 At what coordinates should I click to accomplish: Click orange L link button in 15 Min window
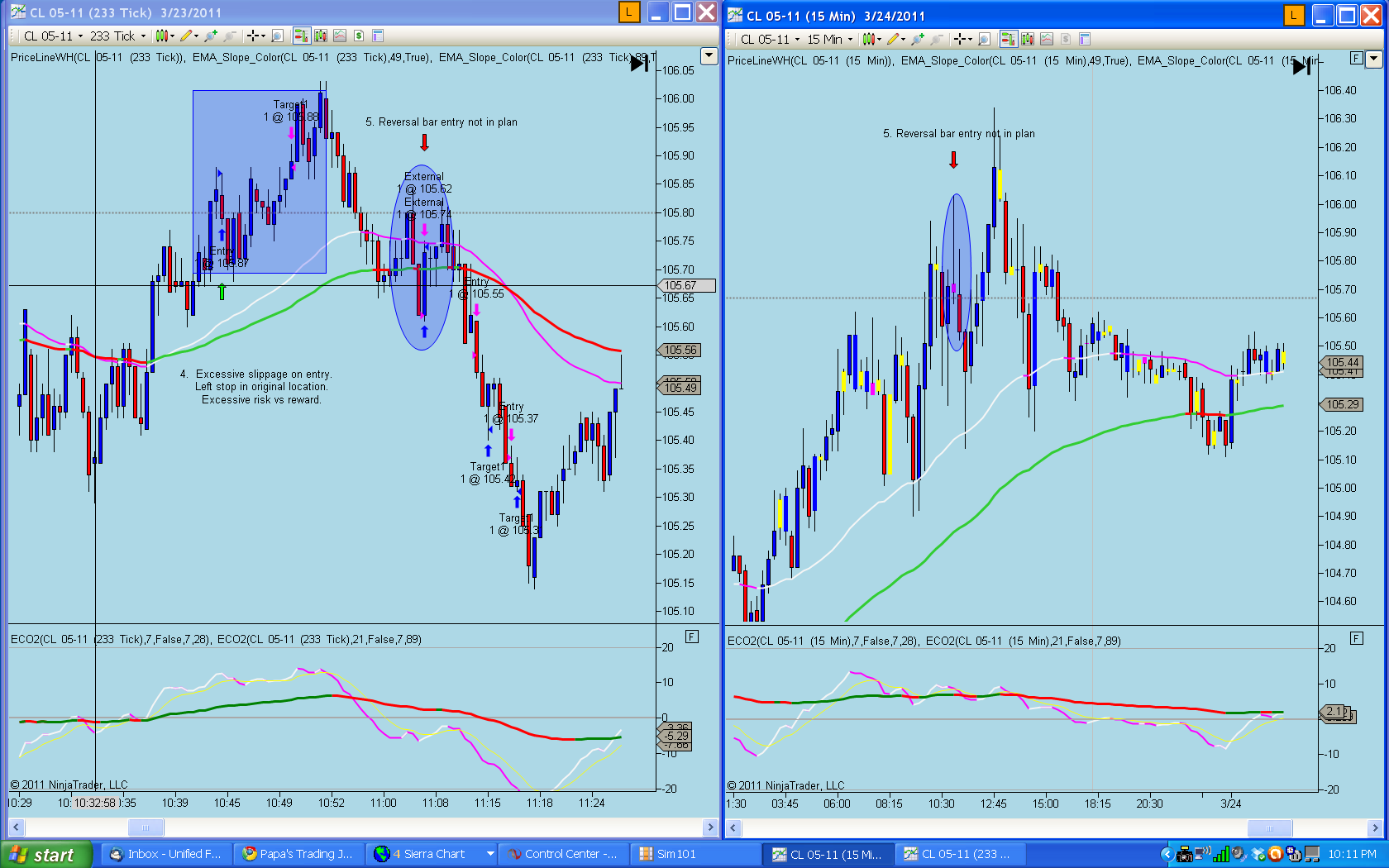pyautogui.click(x=1294, y=15)
